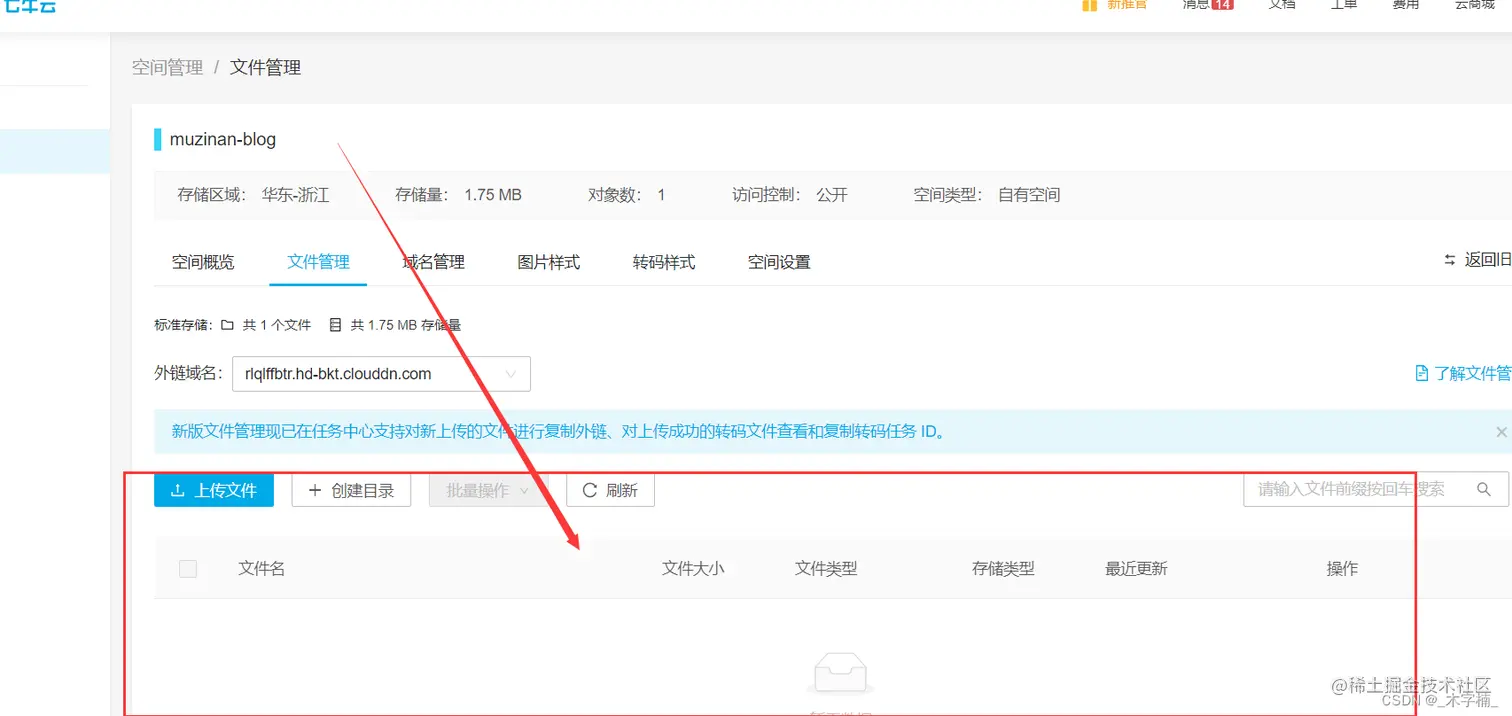Click the 对象数 label

coord(615,195)
